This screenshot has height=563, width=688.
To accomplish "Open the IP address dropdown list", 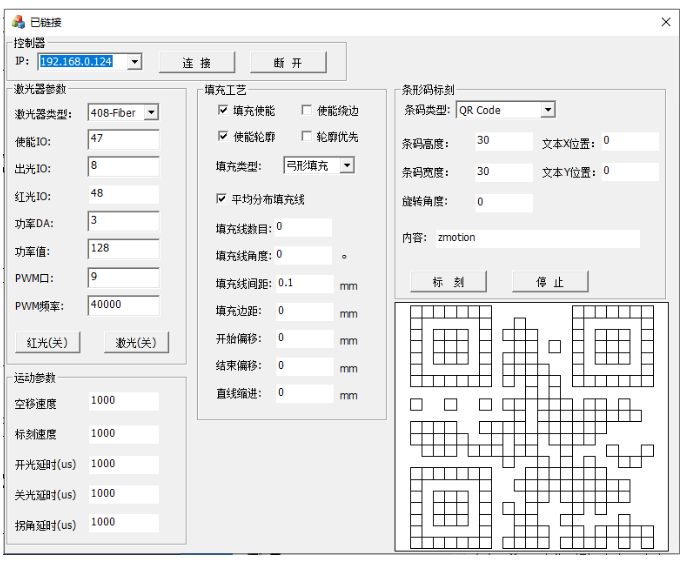I will [135, 61].
